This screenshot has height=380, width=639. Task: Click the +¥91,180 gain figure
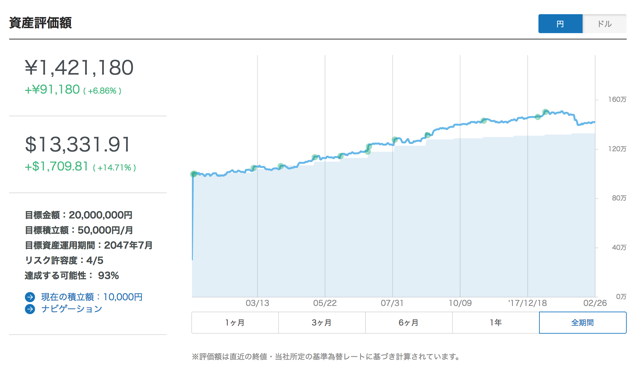(x=52, y=90)
